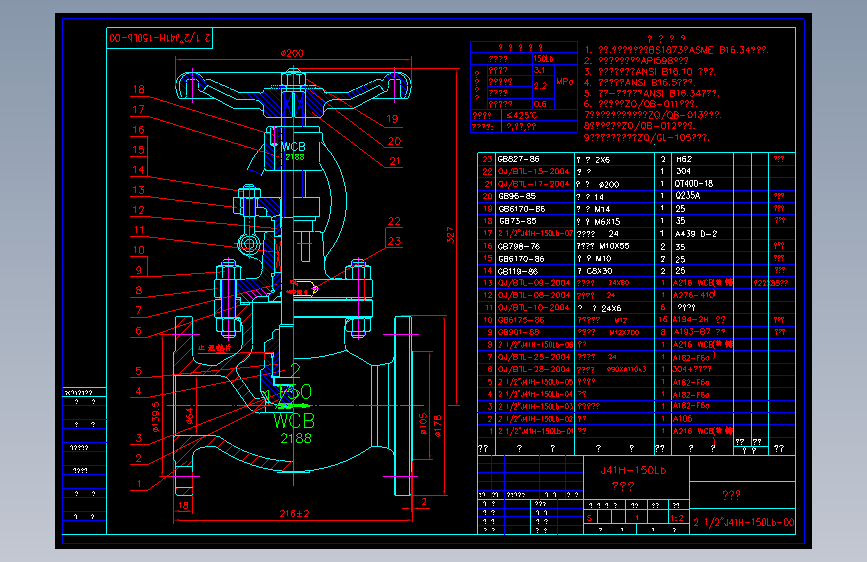The image size is (867, 562).
Task: Select the φ139.5 flange dimension text
Action: pos(155,417)
